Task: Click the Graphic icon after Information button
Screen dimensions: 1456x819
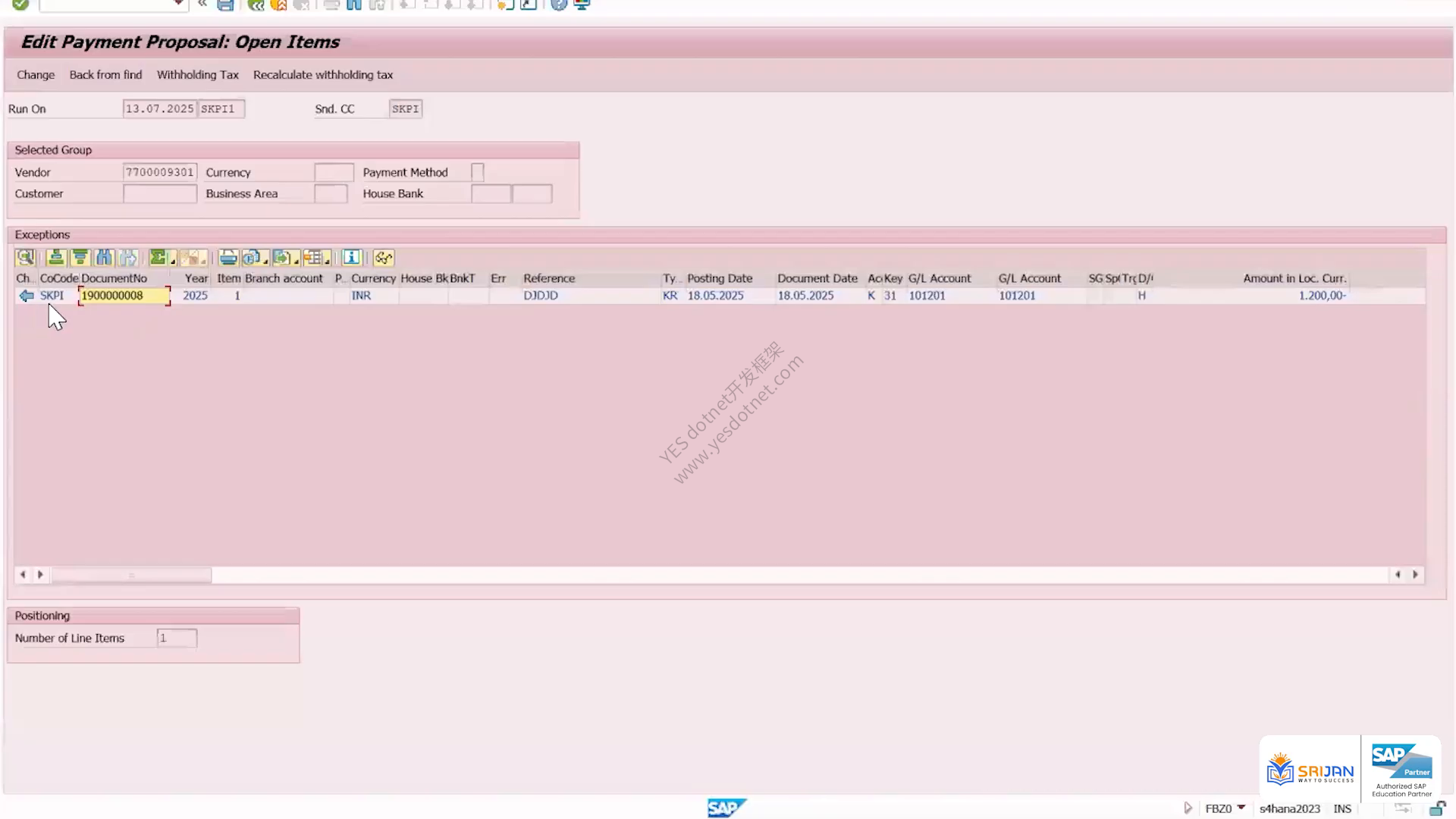Action: [x=384, y=258]
